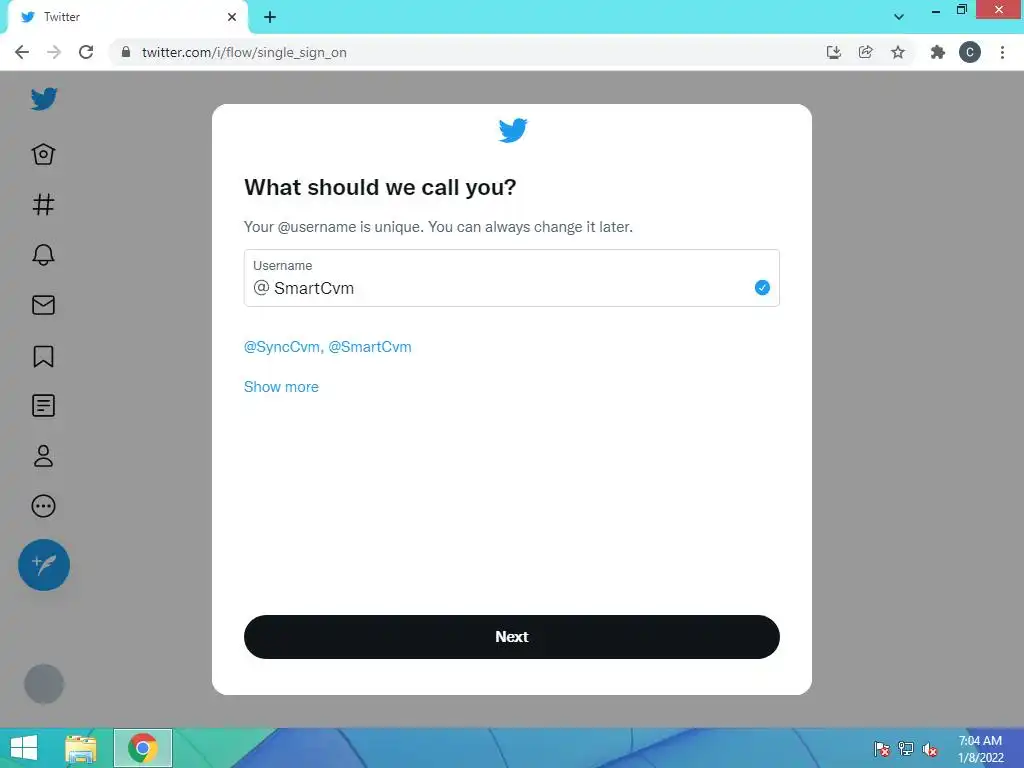Screen dimensions: 1024x768
Task: Open a new tab with plus button
Action: (270, 17)
